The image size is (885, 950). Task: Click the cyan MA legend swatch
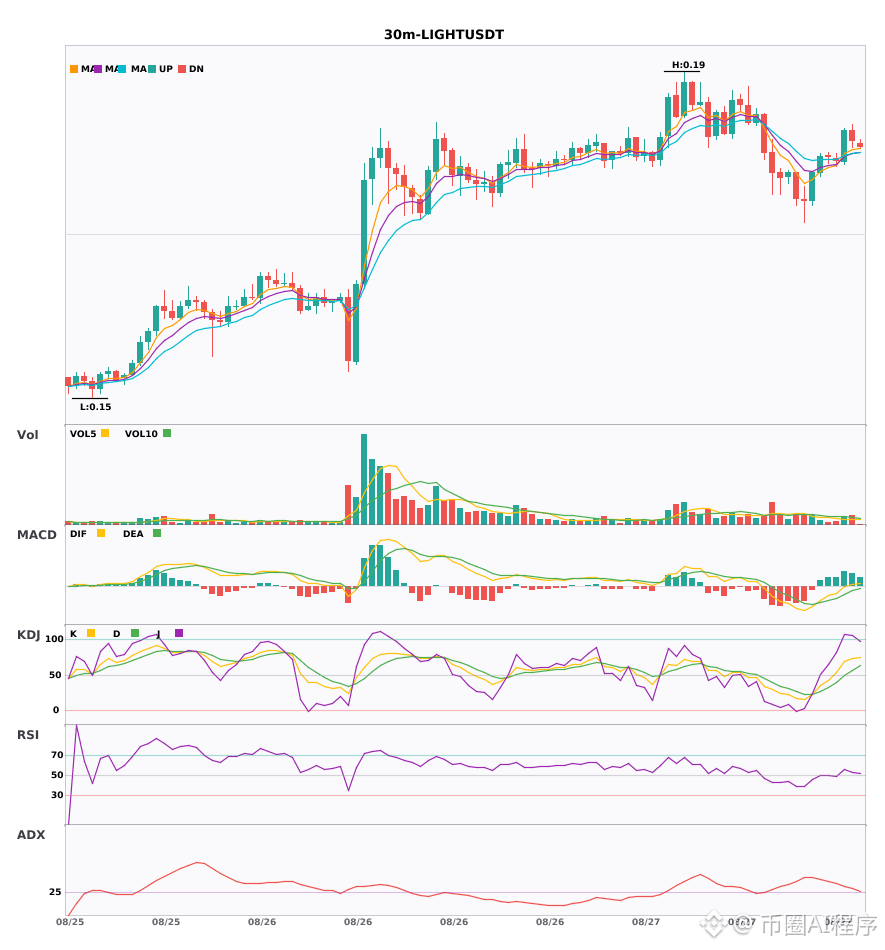[x=122, y=69]
